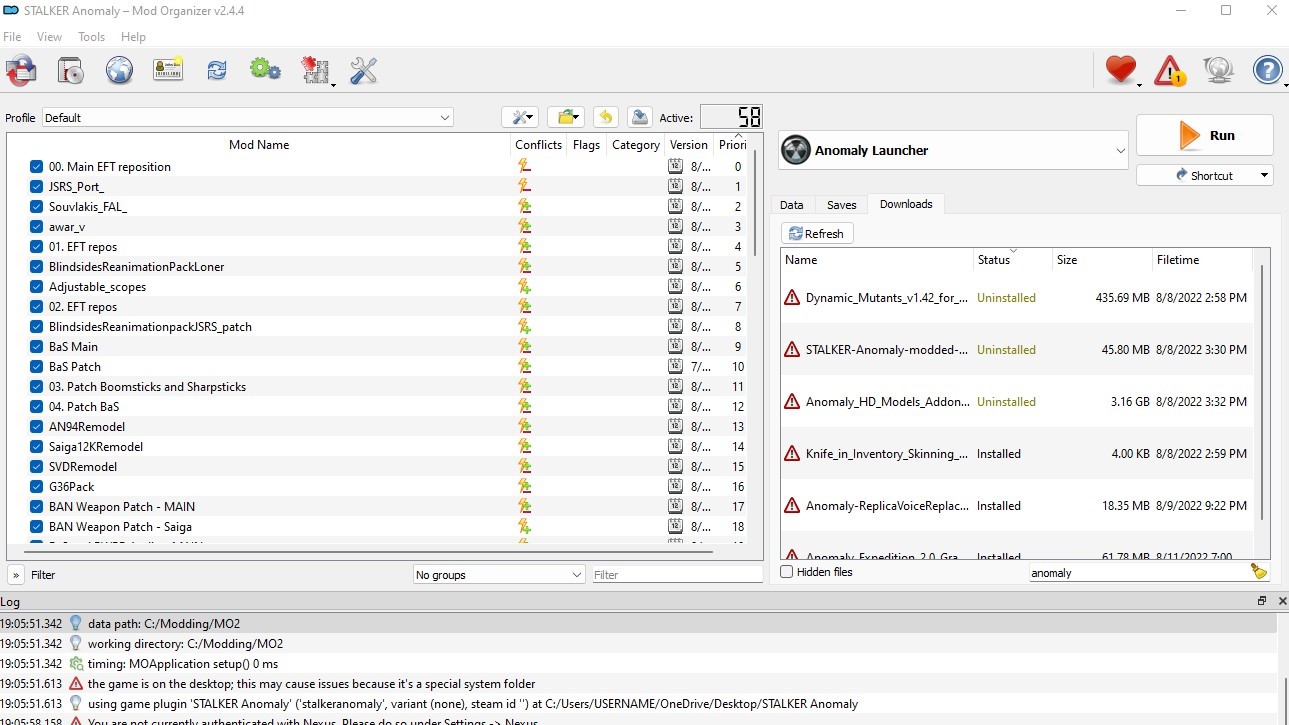Open the Nexus globe icon in toolbar
The image size is (1289, 725).
[119, 70]
